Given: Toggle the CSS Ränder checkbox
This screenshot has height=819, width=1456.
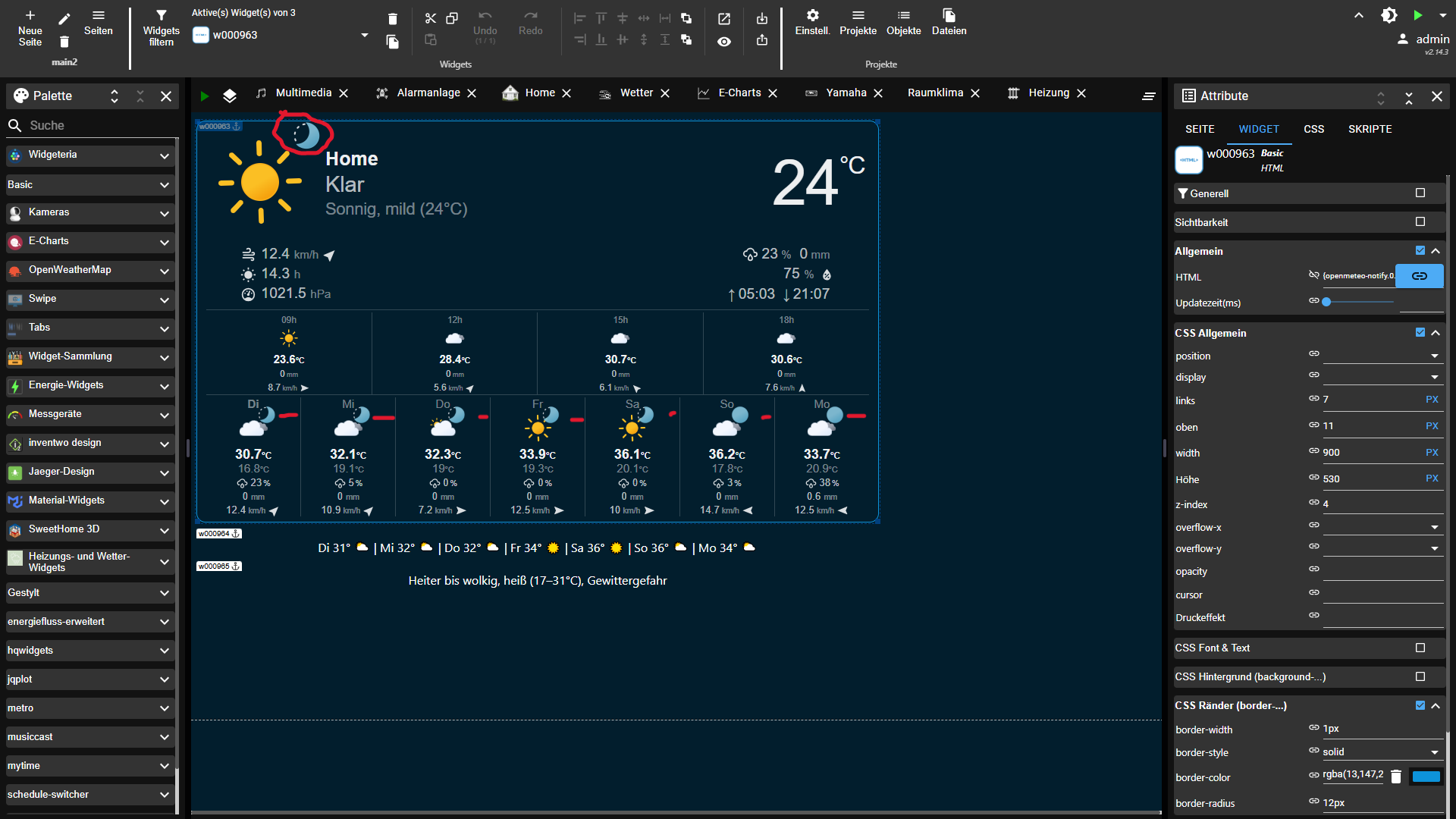Looking at the screenshot, I should click(1420, 705).
